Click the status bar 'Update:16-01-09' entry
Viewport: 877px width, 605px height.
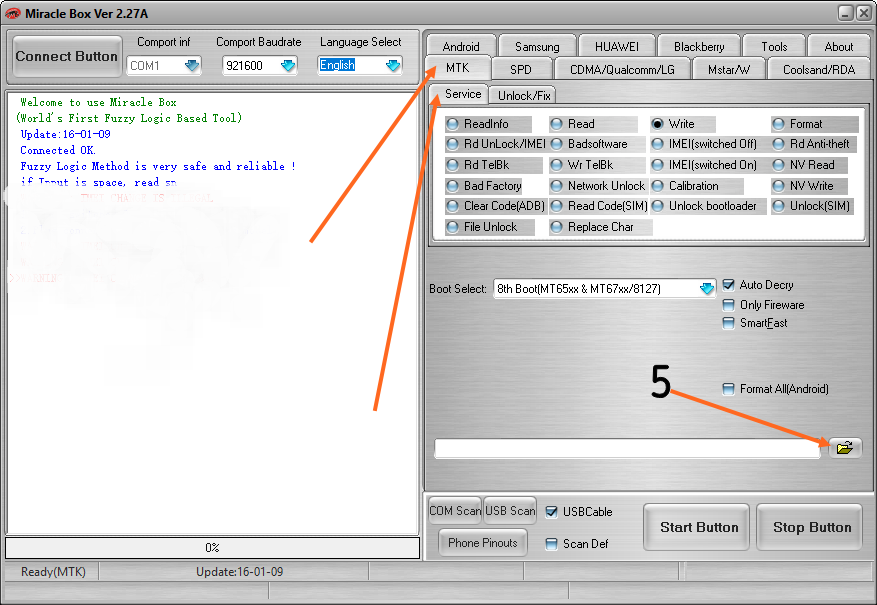click(239, 571)
